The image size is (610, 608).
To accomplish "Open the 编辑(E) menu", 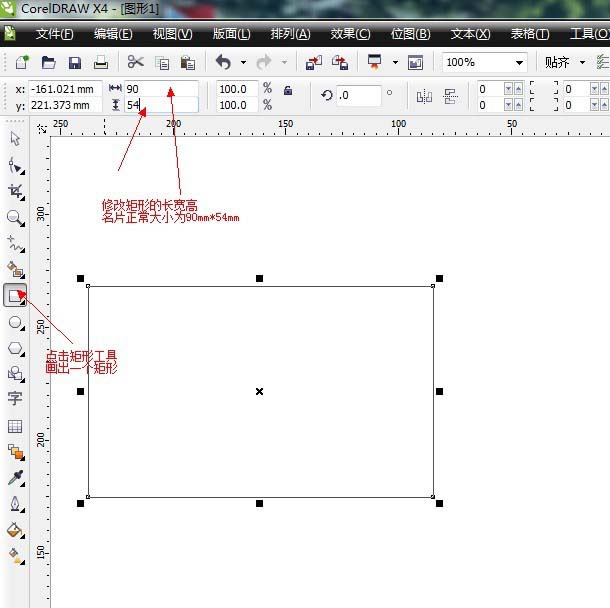I will pyautogui.click(x=113, y=34).
